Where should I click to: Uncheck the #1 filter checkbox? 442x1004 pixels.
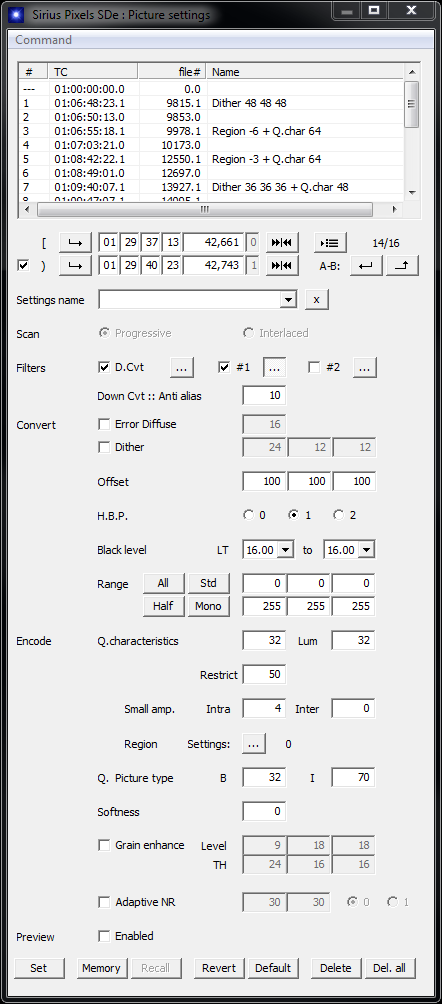tap(224, 367)
